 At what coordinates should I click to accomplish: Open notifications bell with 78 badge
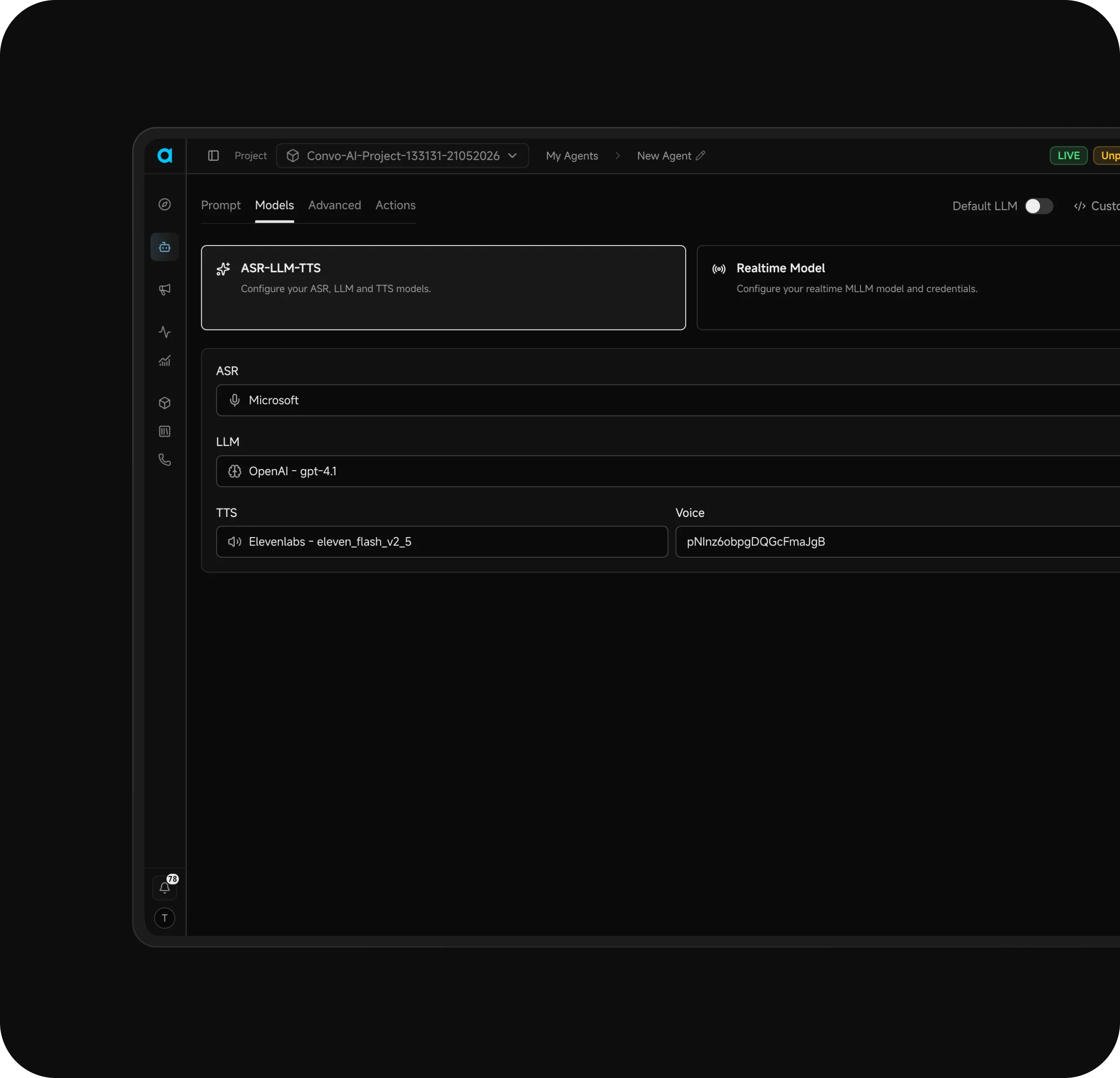(165, 887)
